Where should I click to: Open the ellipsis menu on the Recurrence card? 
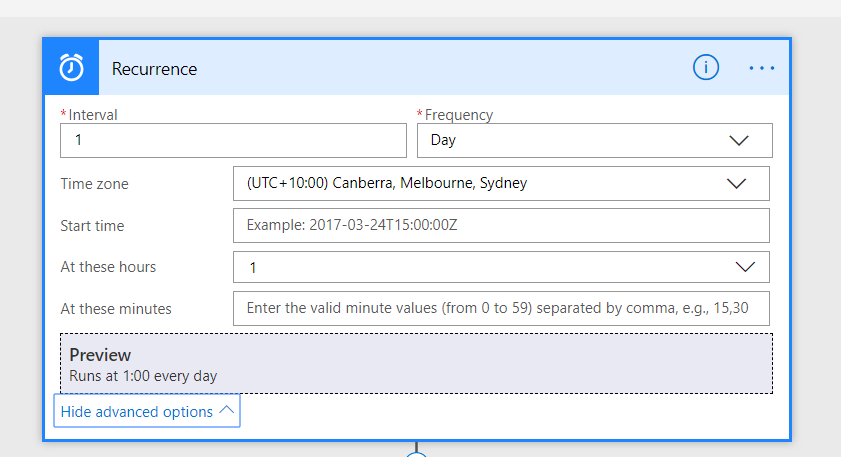click(x=762, y=68)
